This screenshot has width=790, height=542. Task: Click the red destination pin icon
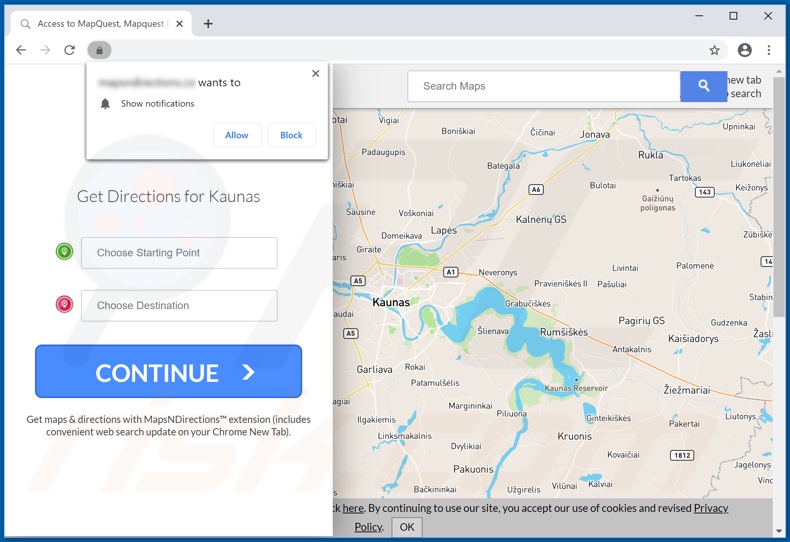click(64, 304)
